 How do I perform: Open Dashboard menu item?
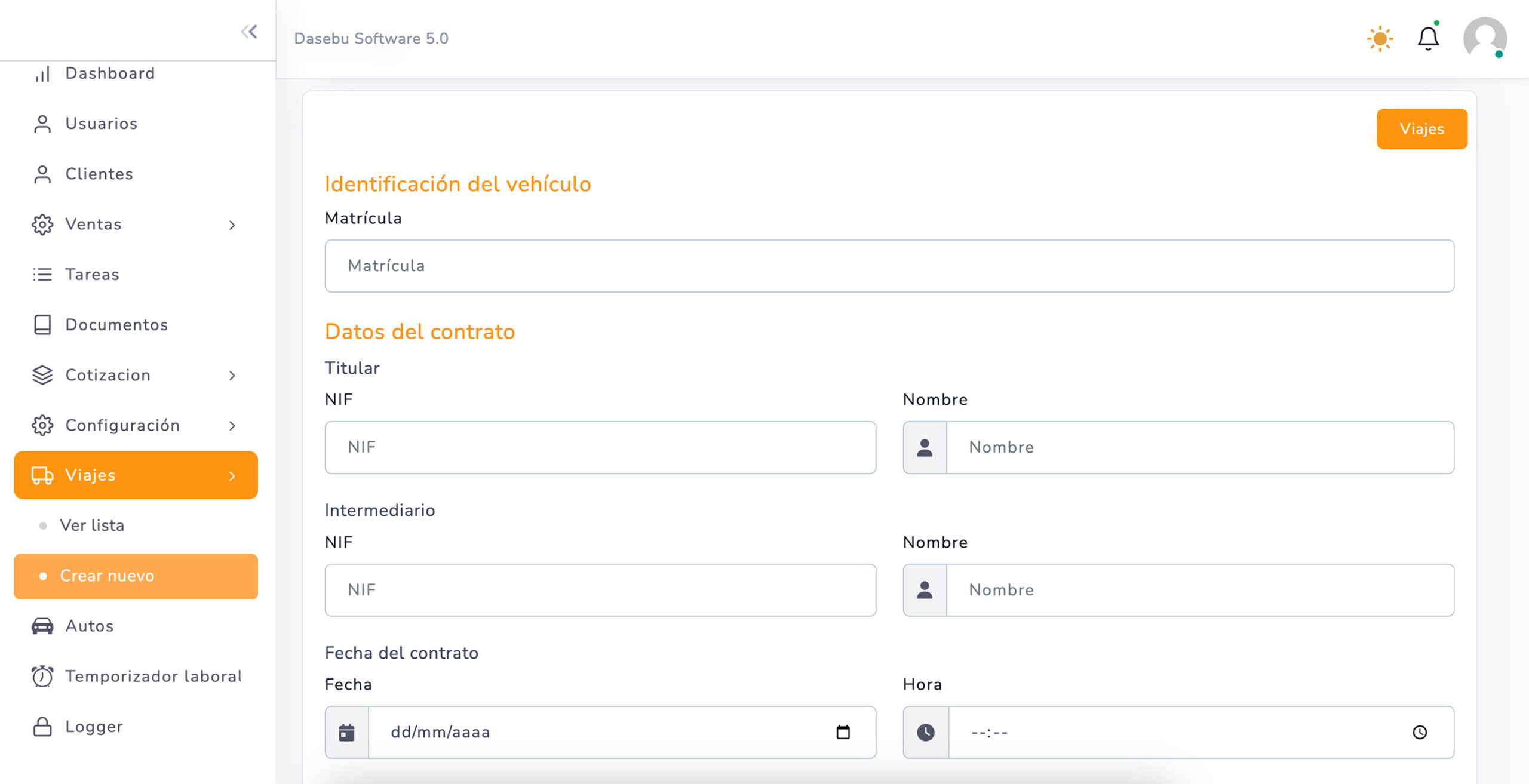(136, 73)
